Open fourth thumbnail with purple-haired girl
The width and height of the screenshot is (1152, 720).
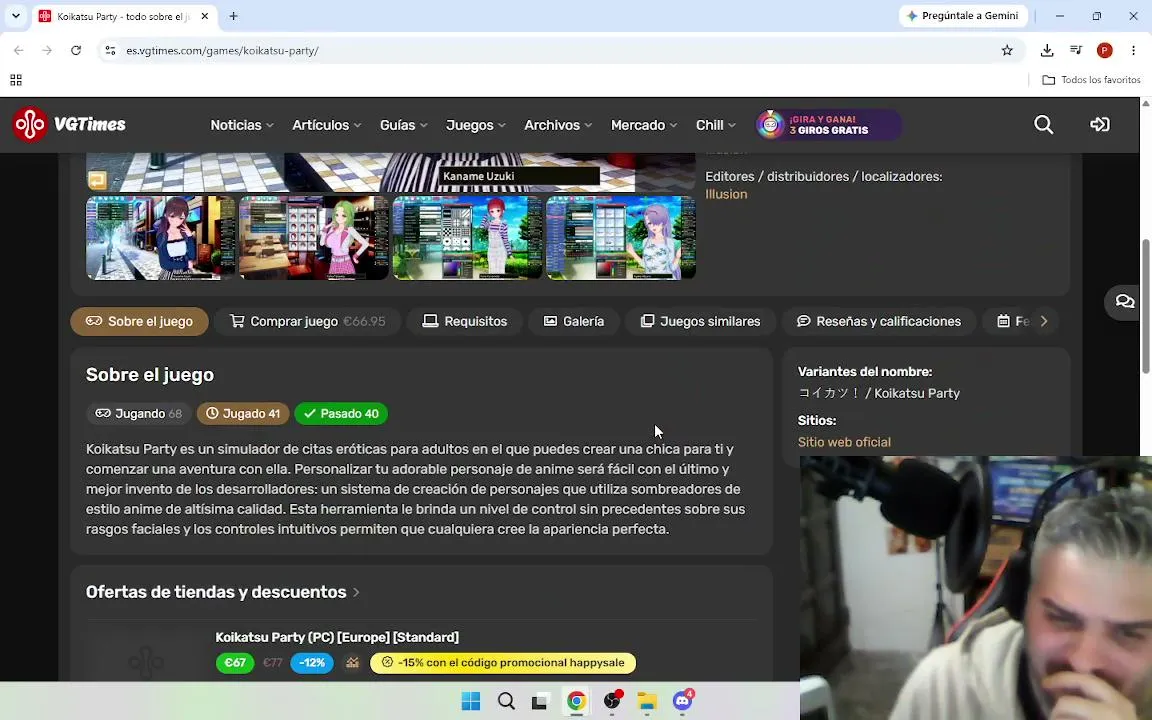point(621,237)
